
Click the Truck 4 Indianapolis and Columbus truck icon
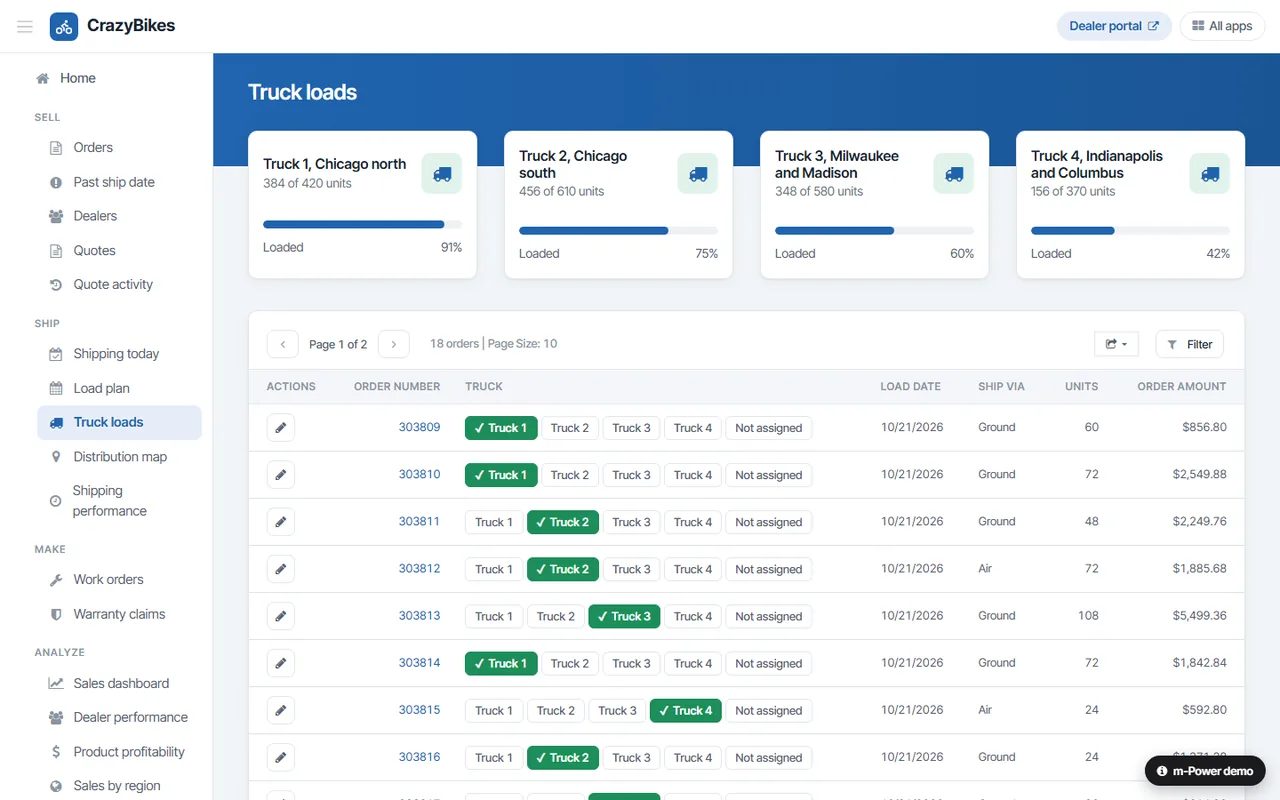pyautogui.click(x=1210, y=174)
